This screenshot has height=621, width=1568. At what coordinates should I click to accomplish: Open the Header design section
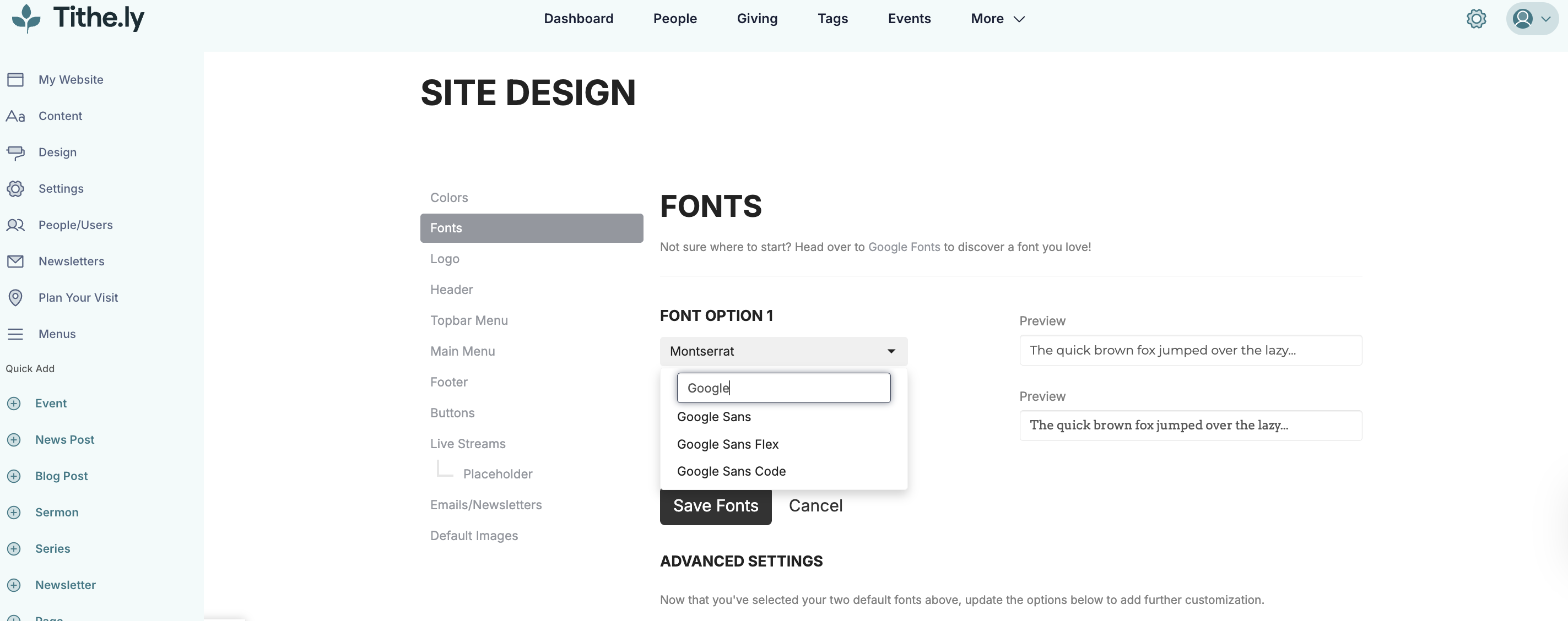point(452,290)
